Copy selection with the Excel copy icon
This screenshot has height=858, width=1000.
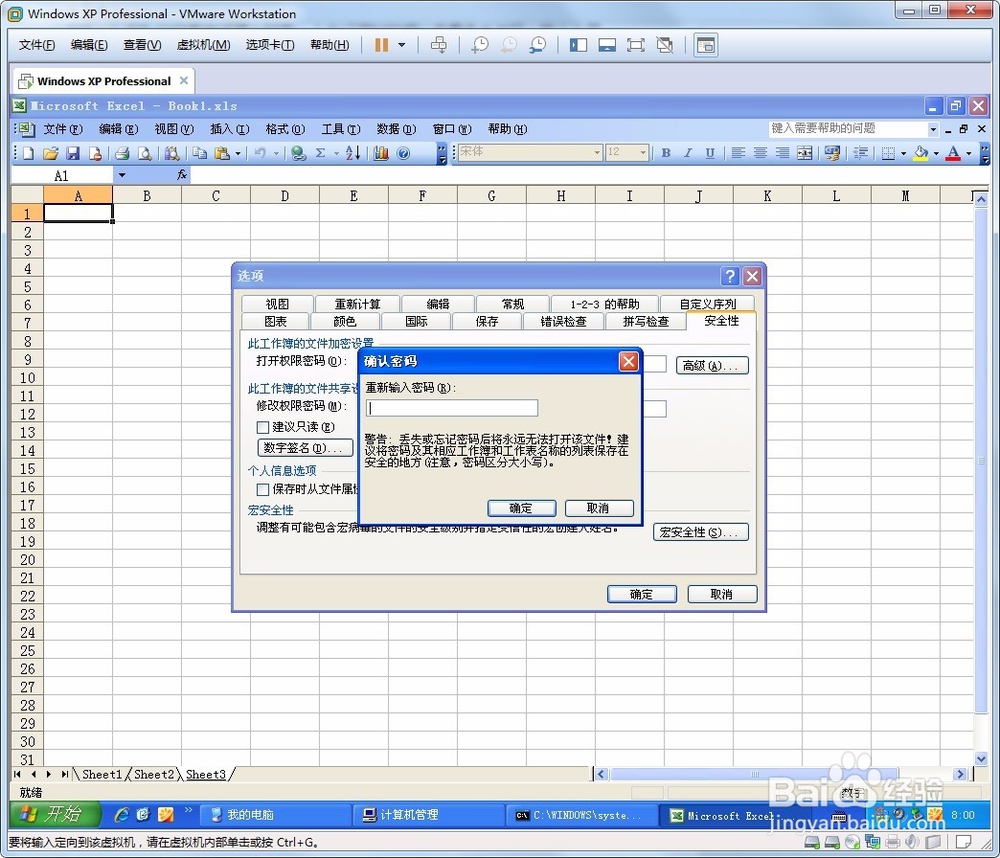click(x=200, y=153)
